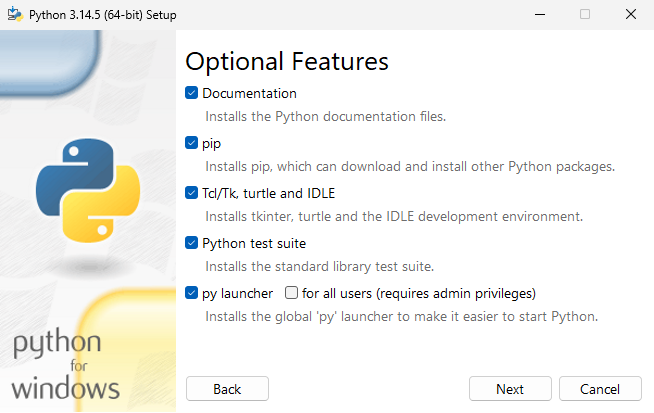Click the Next button
654x413 pixels.
click(510, 389)
